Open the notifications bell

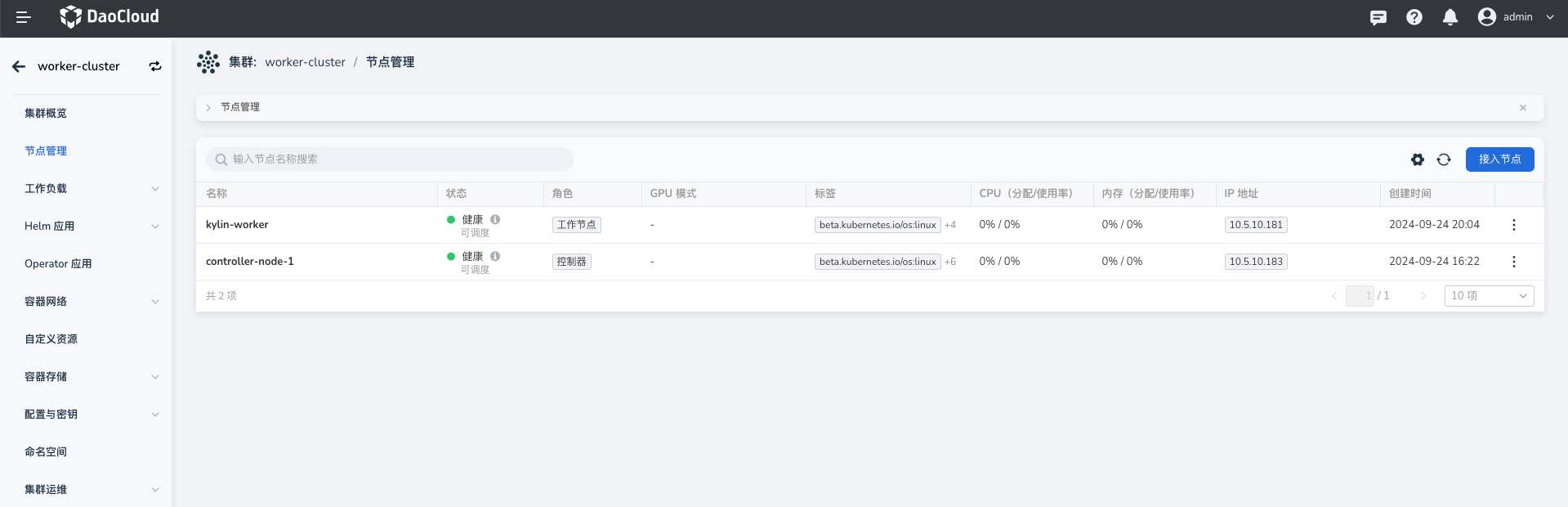pos(1450,17)
